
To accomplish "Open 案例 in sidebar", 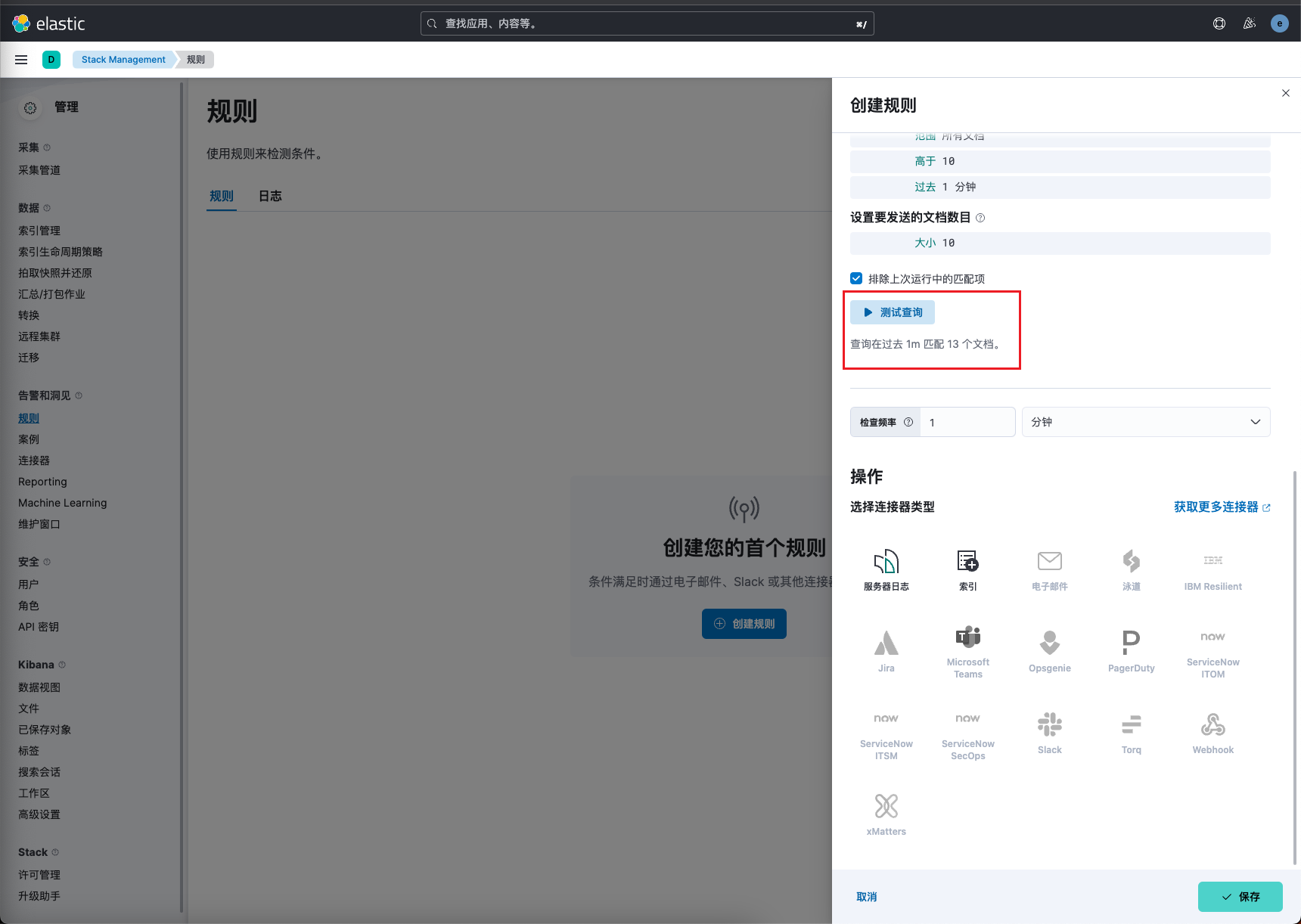I will point(29,439).
